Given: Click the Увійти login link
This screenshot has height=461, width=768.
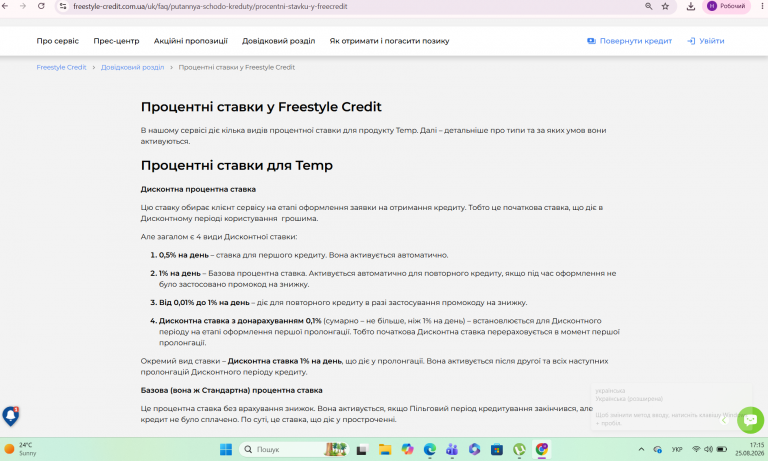Looking at the screenshot, I should click(705, 41).
